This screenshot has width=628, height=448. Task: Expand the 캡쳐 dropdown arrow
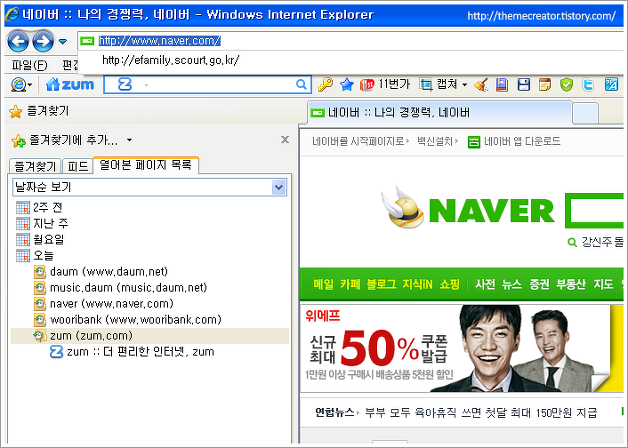465,85
